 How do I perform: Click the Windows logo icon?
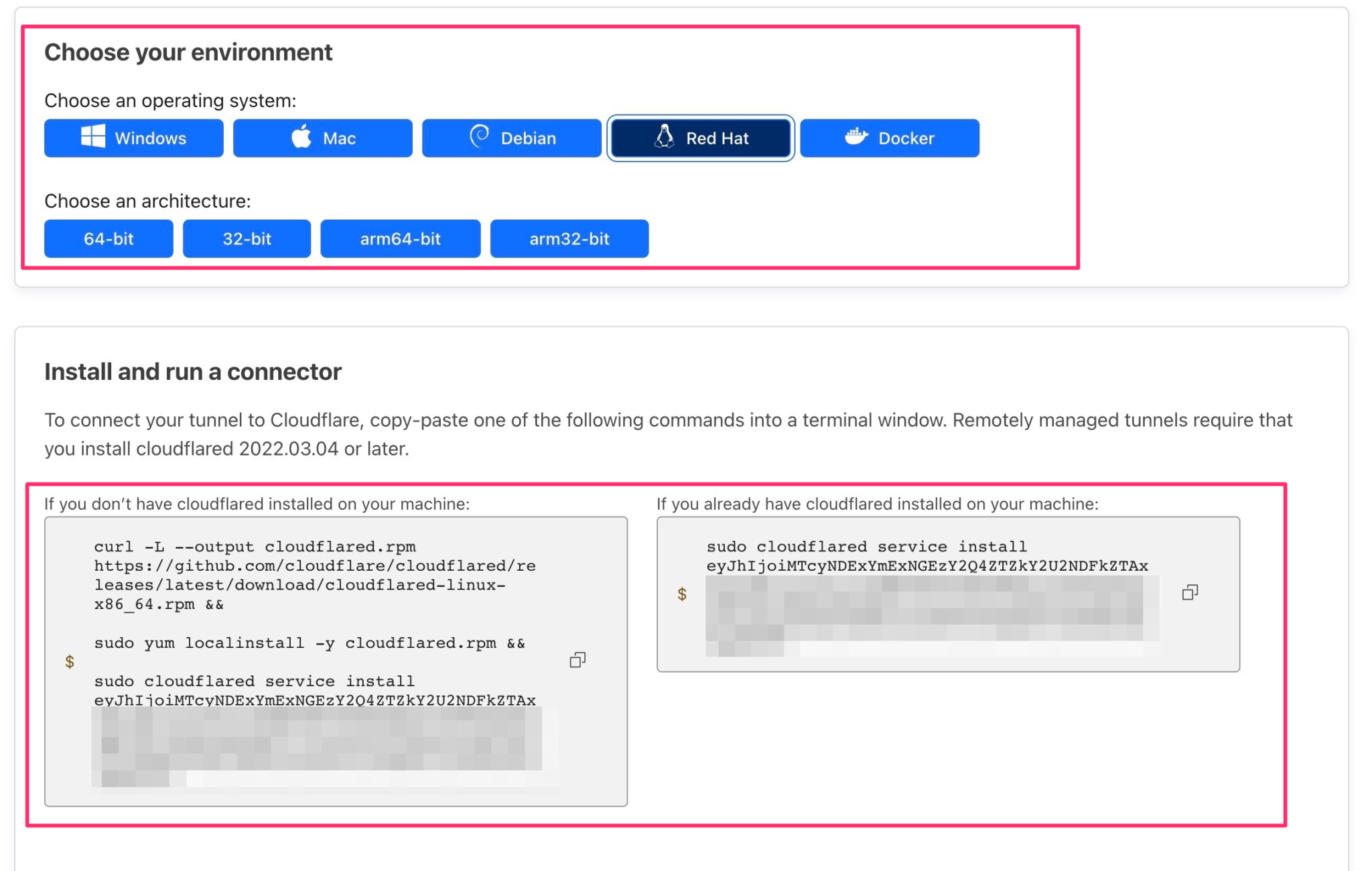(x=92, y=137)
